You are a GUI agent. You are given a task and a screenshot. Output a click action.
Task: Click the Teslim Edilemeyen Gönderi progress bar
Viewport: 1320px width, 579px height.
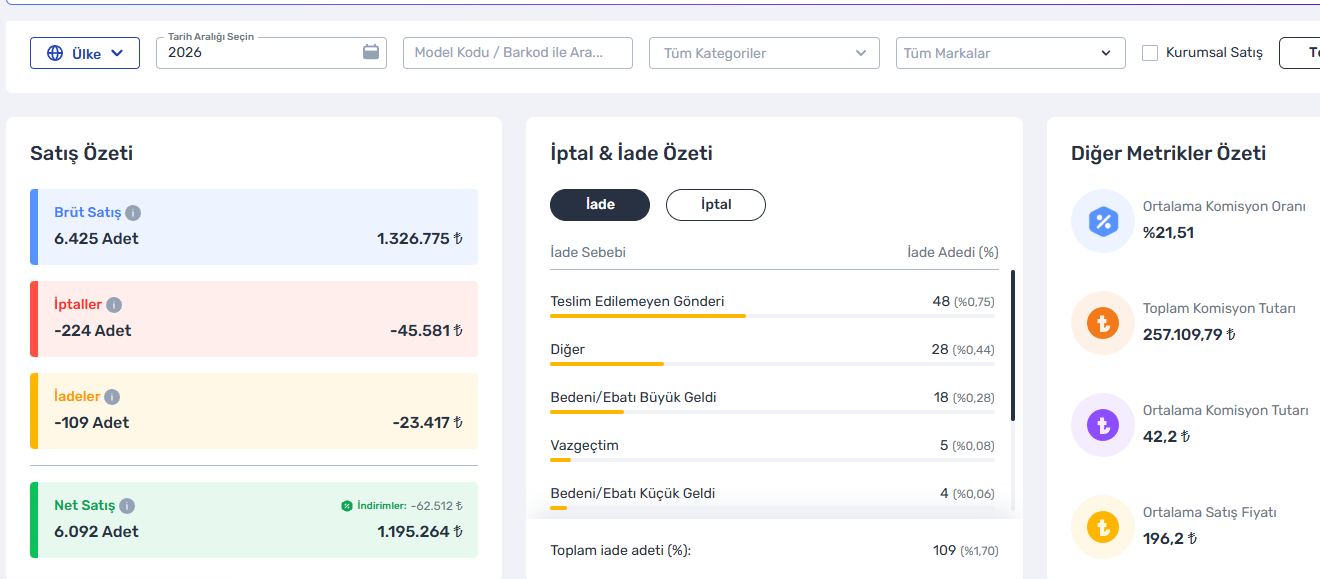click(772, 316)
